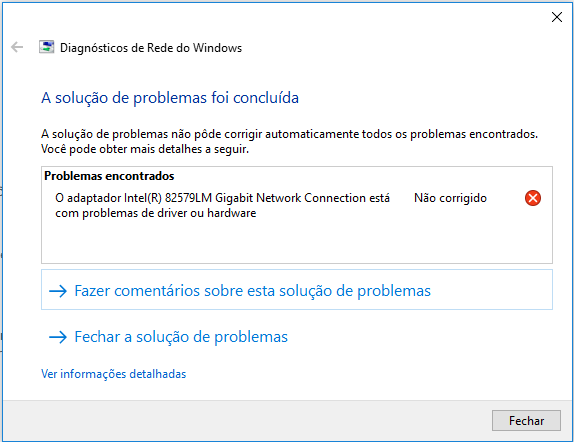Screen dimensions: 574x442
Task: Select the Não corrigido status text
Action: point(450,198)
